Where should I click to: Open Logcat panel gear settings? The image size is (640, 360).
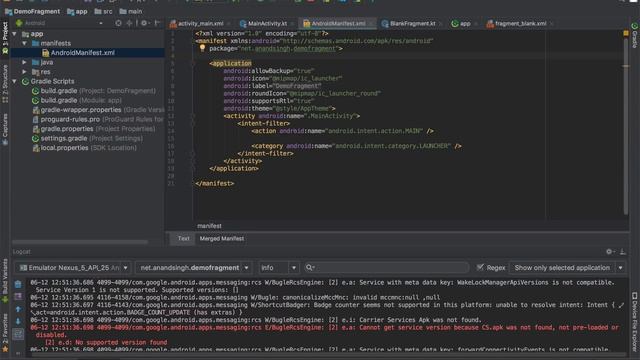tap(609, 252)
